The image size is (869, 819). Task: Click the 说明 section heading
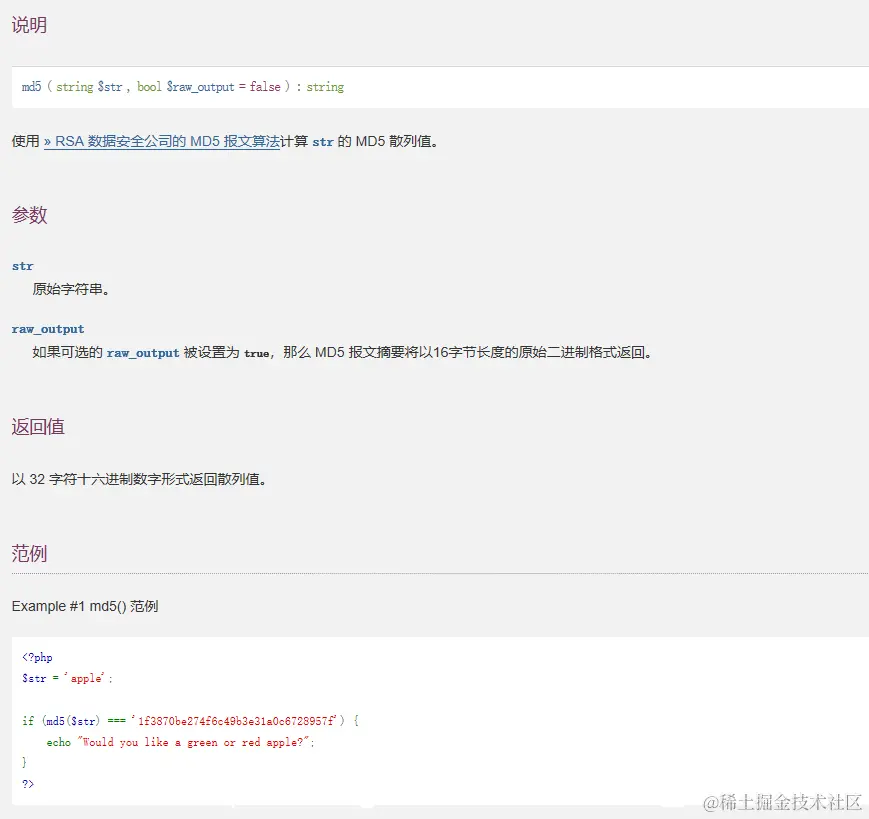tap(29, 25)
